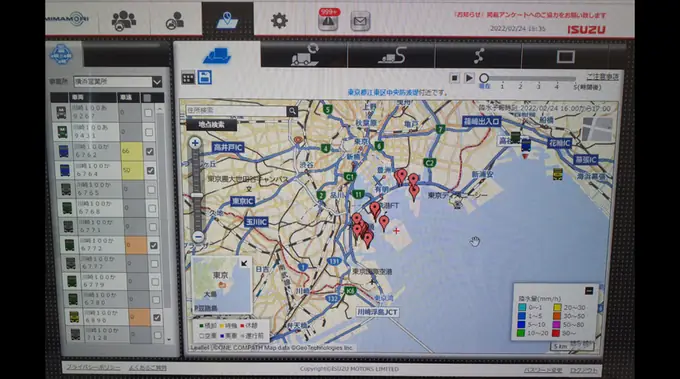This screenshot has width=680, height=379.
Task: Open the mail envelope icon
Action: pos(360,21)
